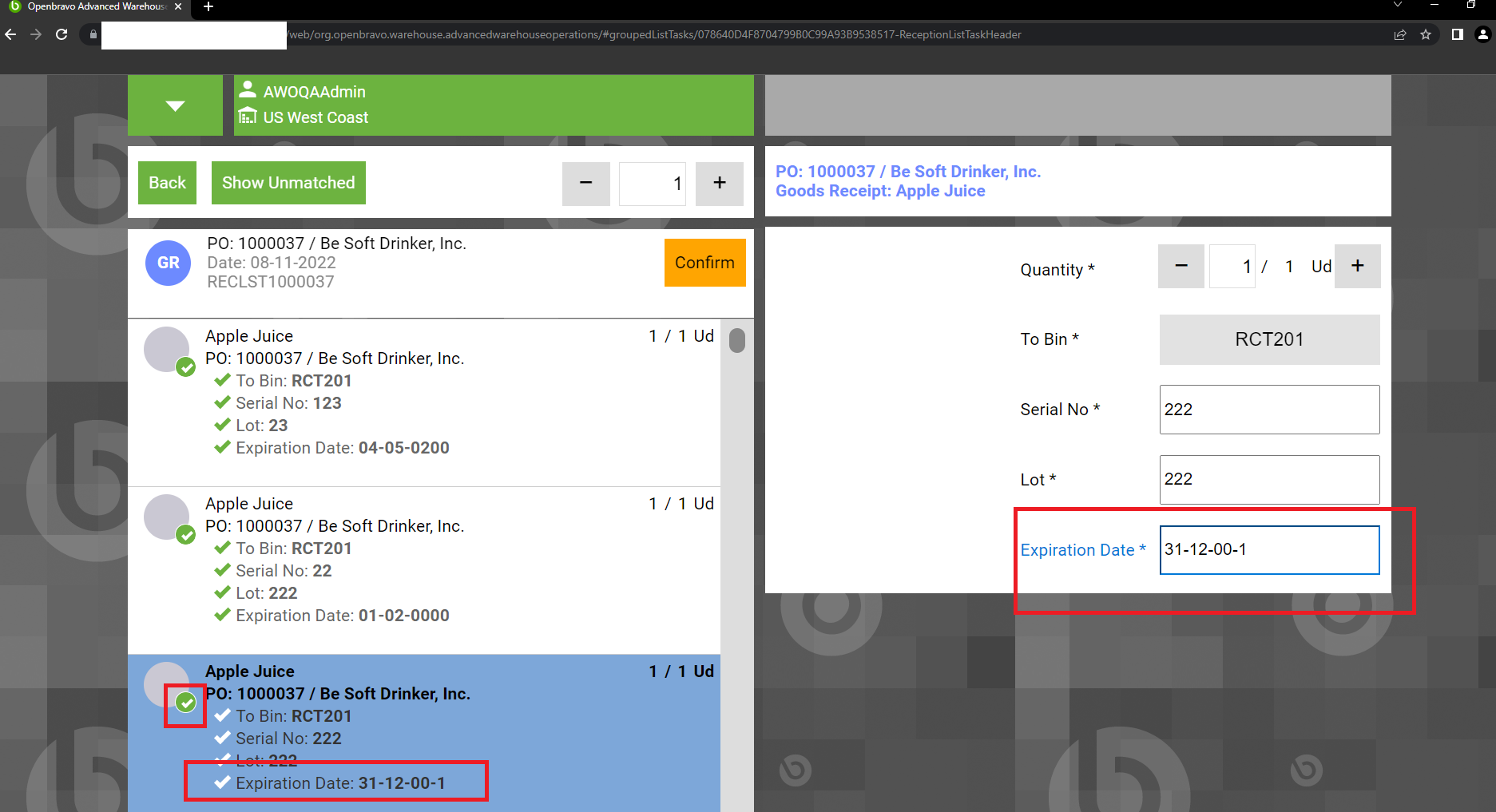Open the page share icon

point(1400,34)
